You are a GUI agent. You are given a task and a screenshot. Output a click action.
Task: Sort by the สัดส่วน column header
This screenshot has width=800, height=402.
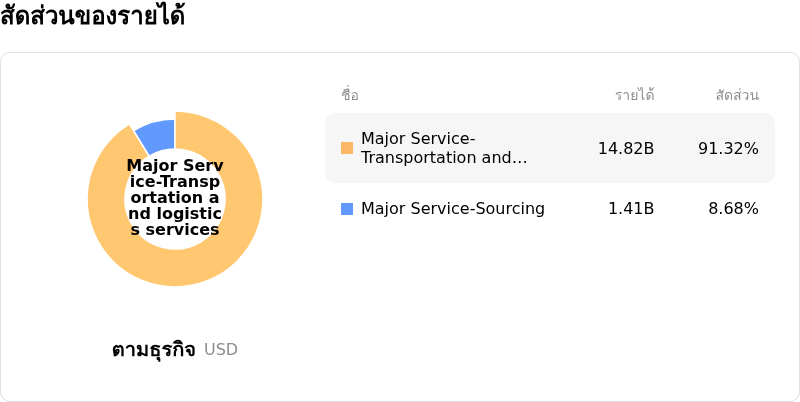pos(737,95)
